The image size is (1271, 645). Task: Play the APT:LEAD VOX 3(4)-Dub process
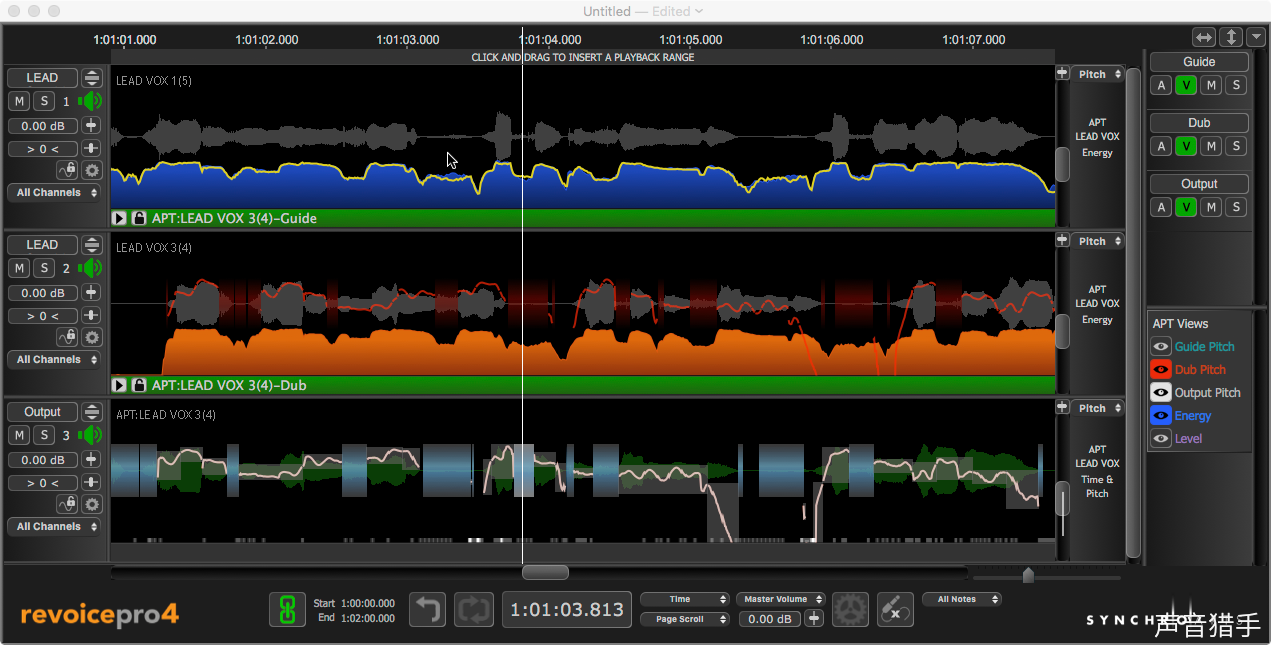tap(120, 385)
